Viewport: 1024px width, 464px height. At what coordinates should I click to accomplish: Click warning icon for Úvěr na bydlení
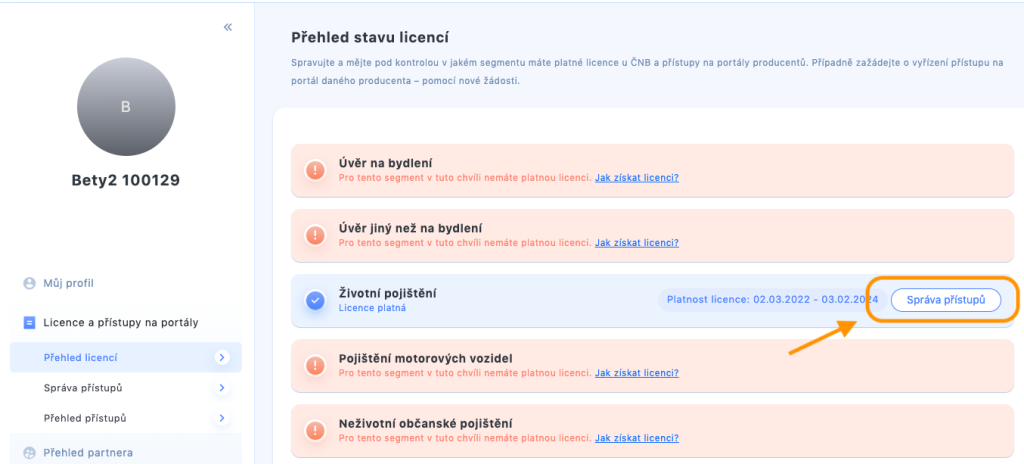click(315, 171)
